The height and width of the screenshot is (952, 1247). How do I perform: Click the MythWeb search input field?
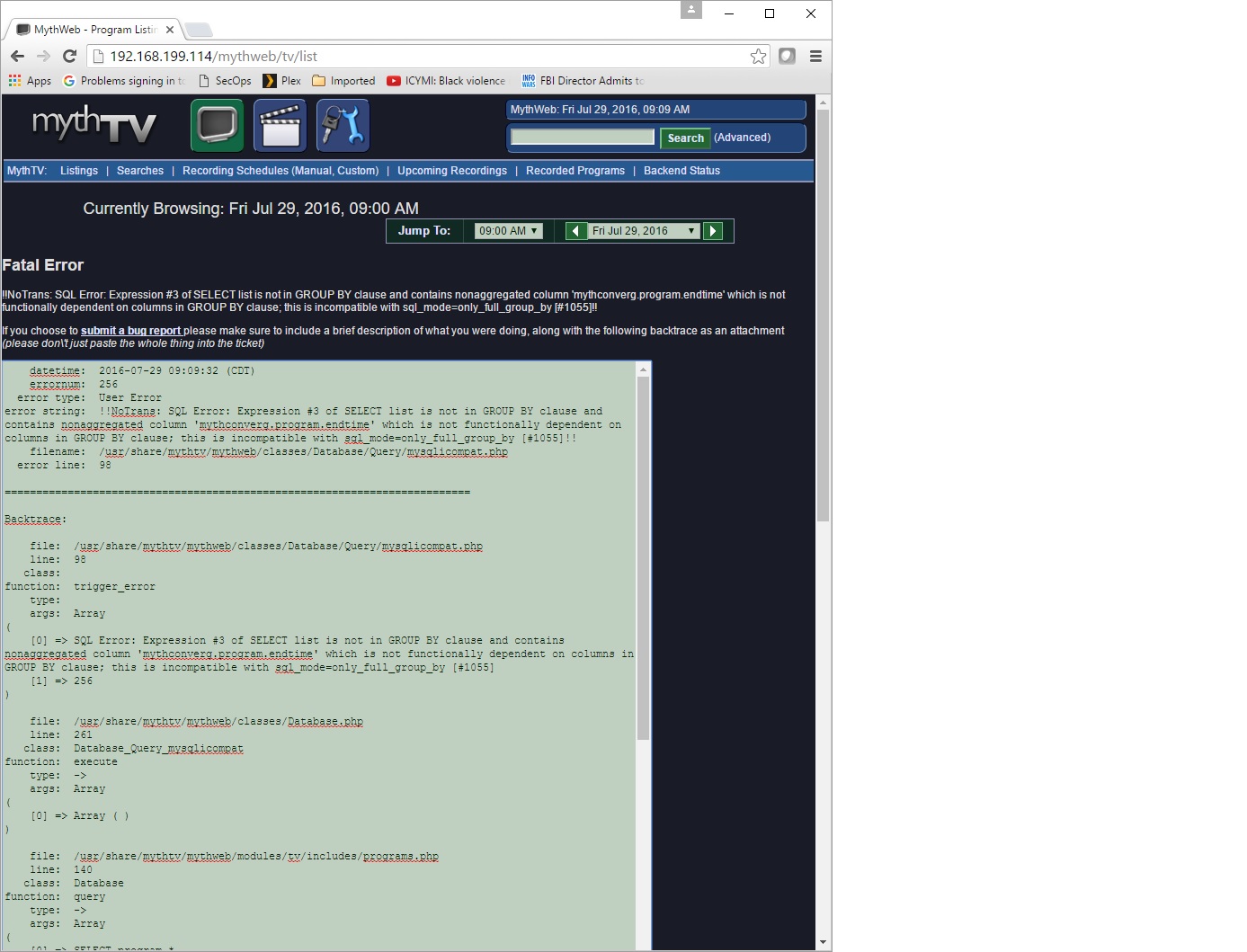(x=583, y=137)
